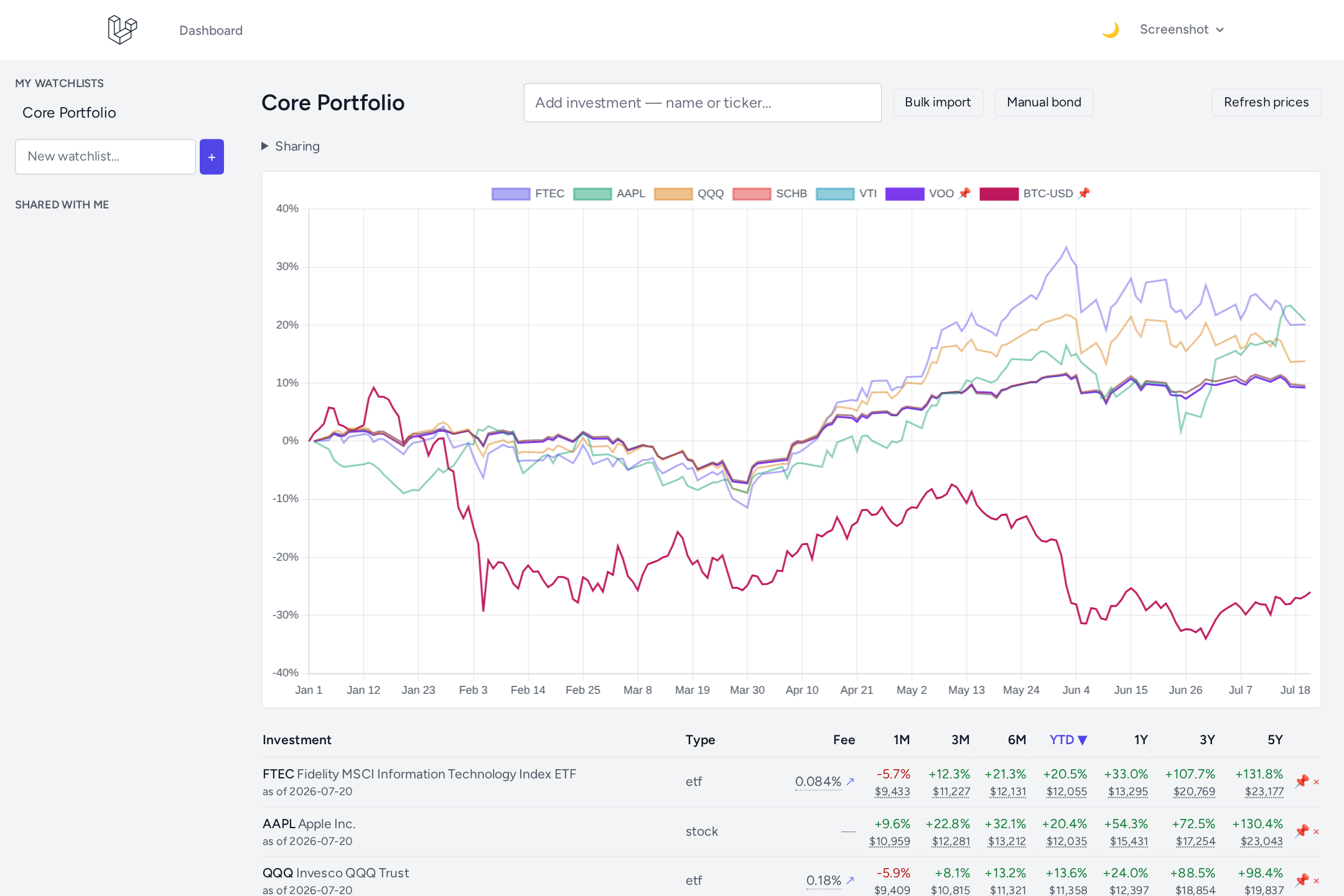Click the Manual bond button
Image resolution: width=1344 pixels, height=896 pixels.
[1043, 103]
